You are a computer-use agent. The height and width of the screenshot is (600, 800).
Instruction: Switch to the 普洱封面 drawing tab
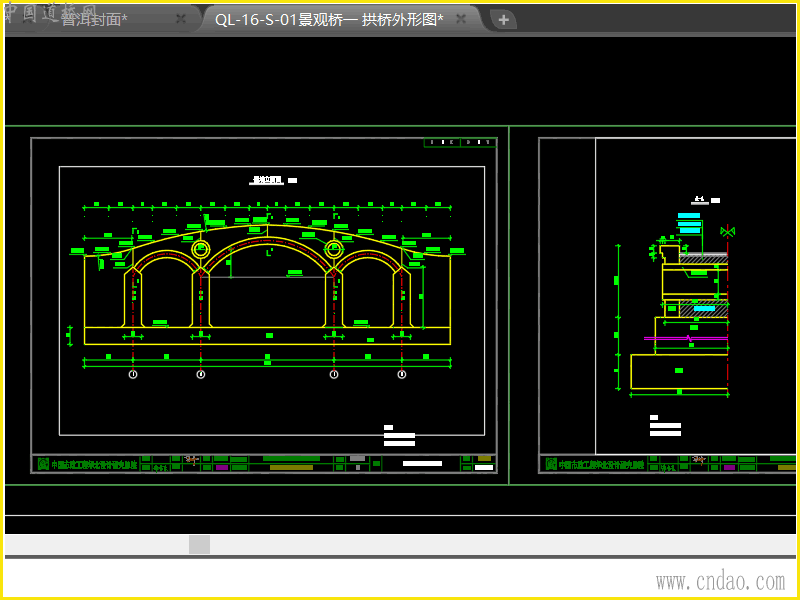95,19
